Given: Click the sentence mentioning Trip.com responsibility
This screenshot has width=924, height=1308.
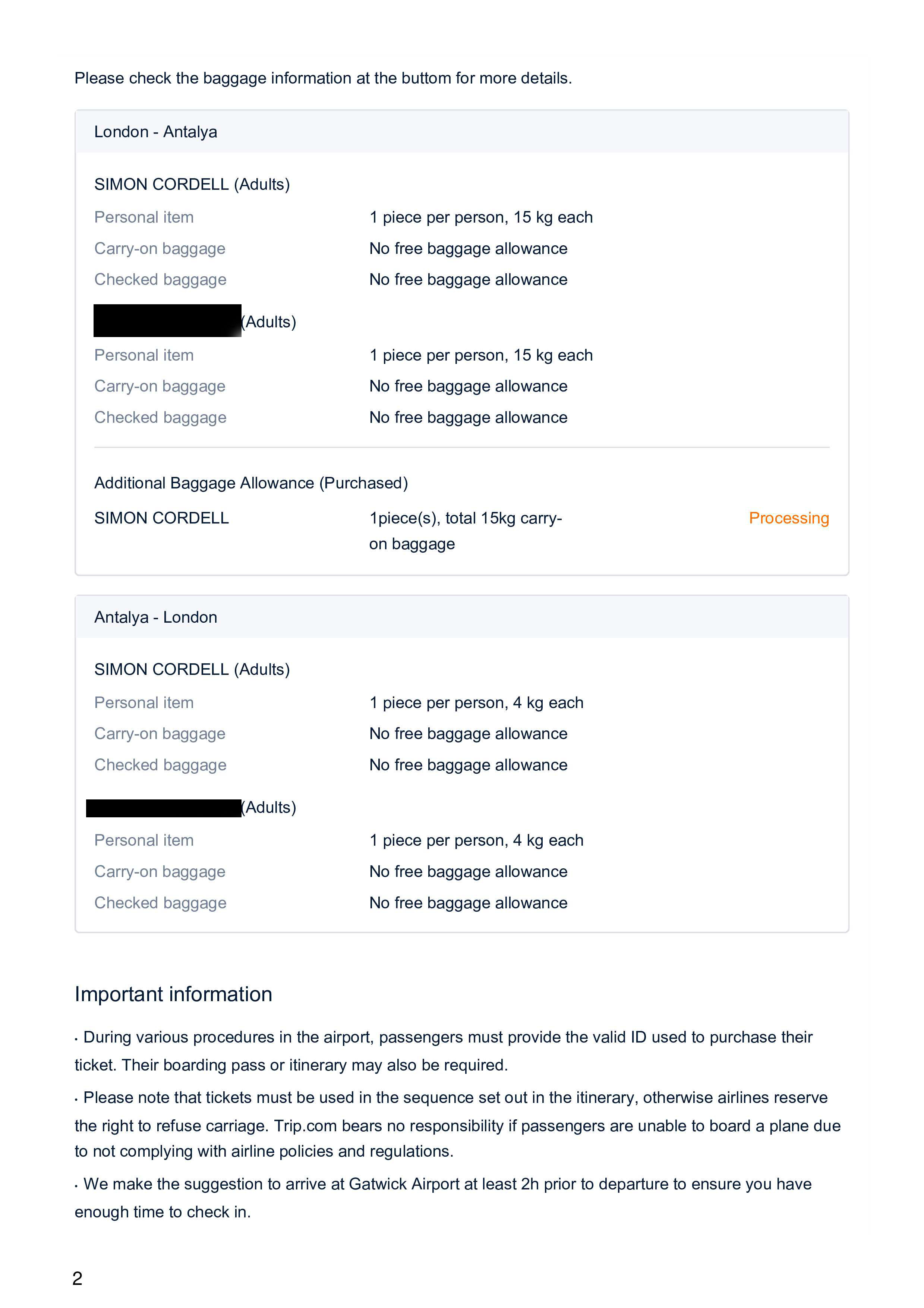Looking at the screenshot, I should point(457,1126).
